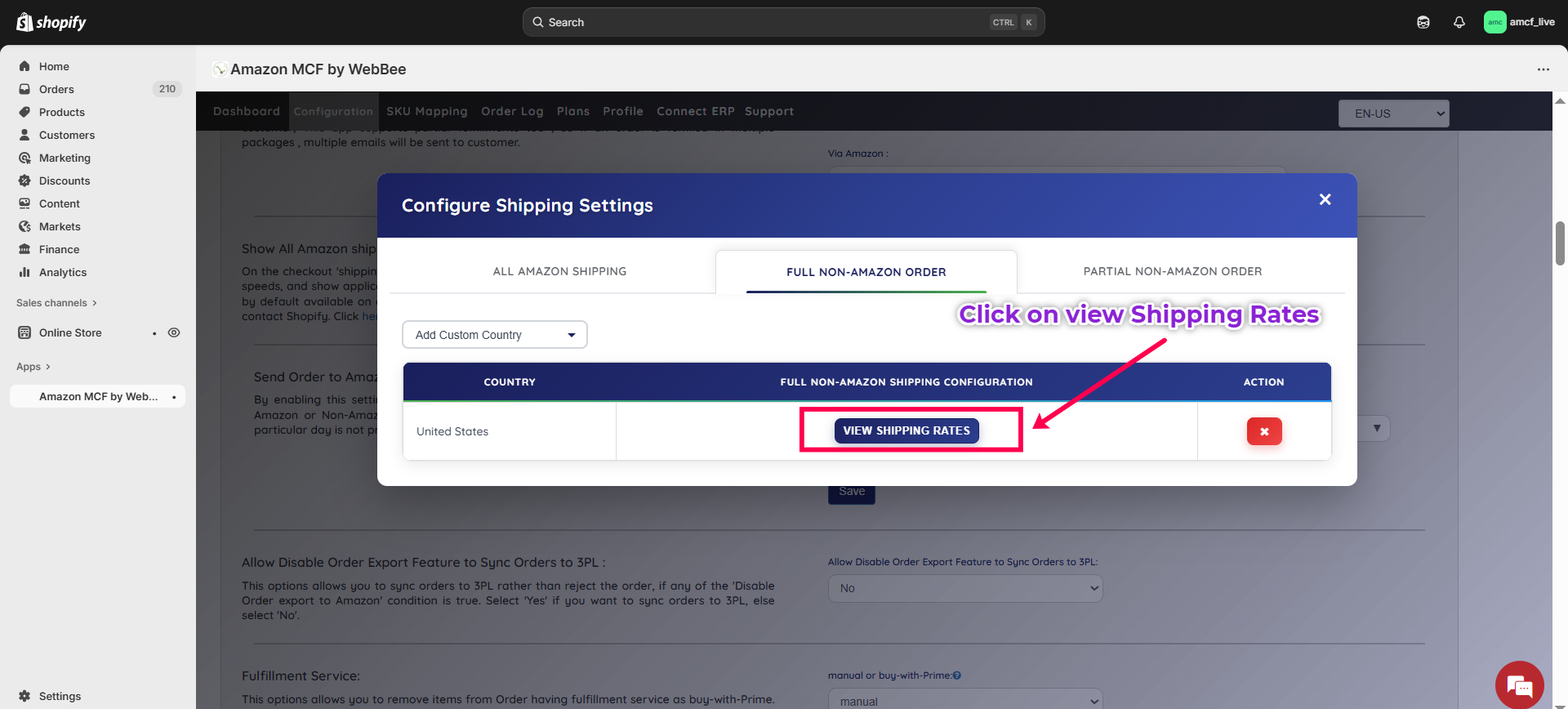Click the Online Store eye icon

click(174, 332)
